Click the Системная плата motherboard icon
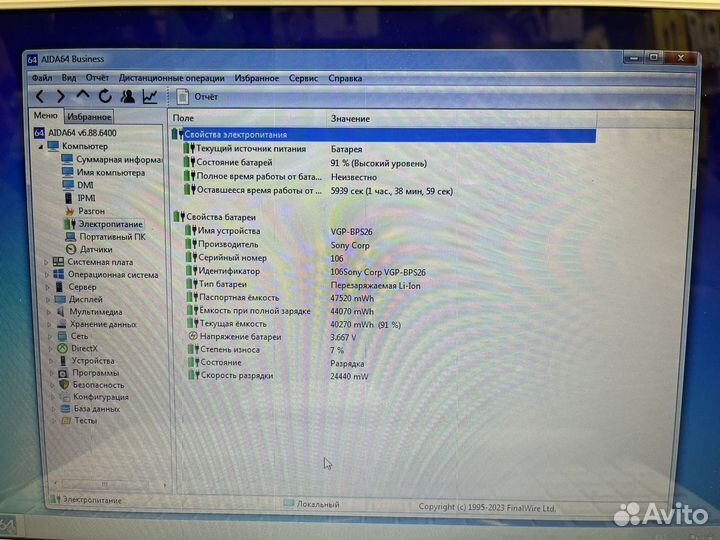This screenshot has width=720, height=540. [58, 262]
